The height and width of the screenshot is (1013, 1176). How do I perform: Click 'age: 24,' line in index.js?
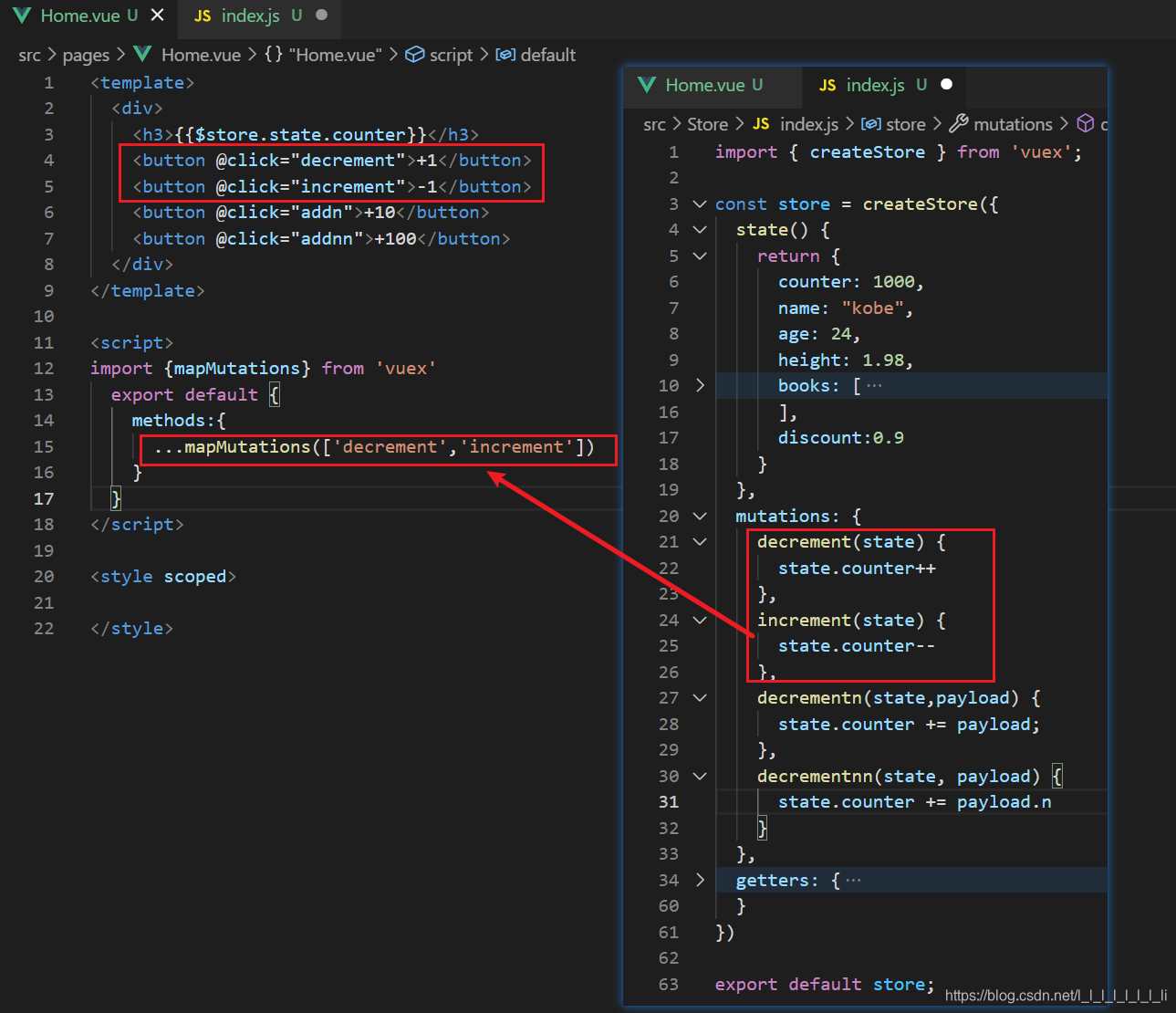(819, 334)
